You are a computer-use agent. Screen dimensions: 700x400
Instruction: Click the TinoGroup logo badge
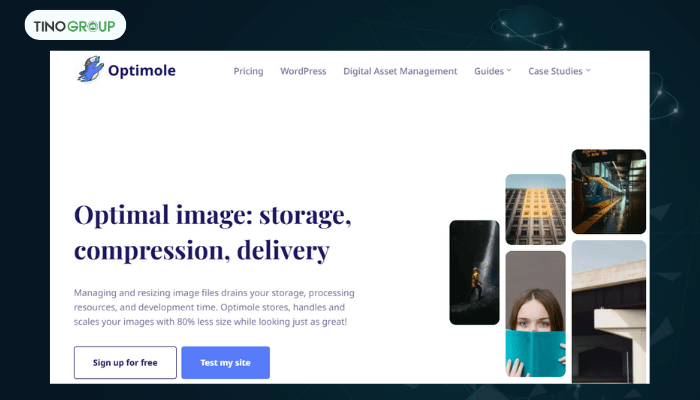(75, 25)
